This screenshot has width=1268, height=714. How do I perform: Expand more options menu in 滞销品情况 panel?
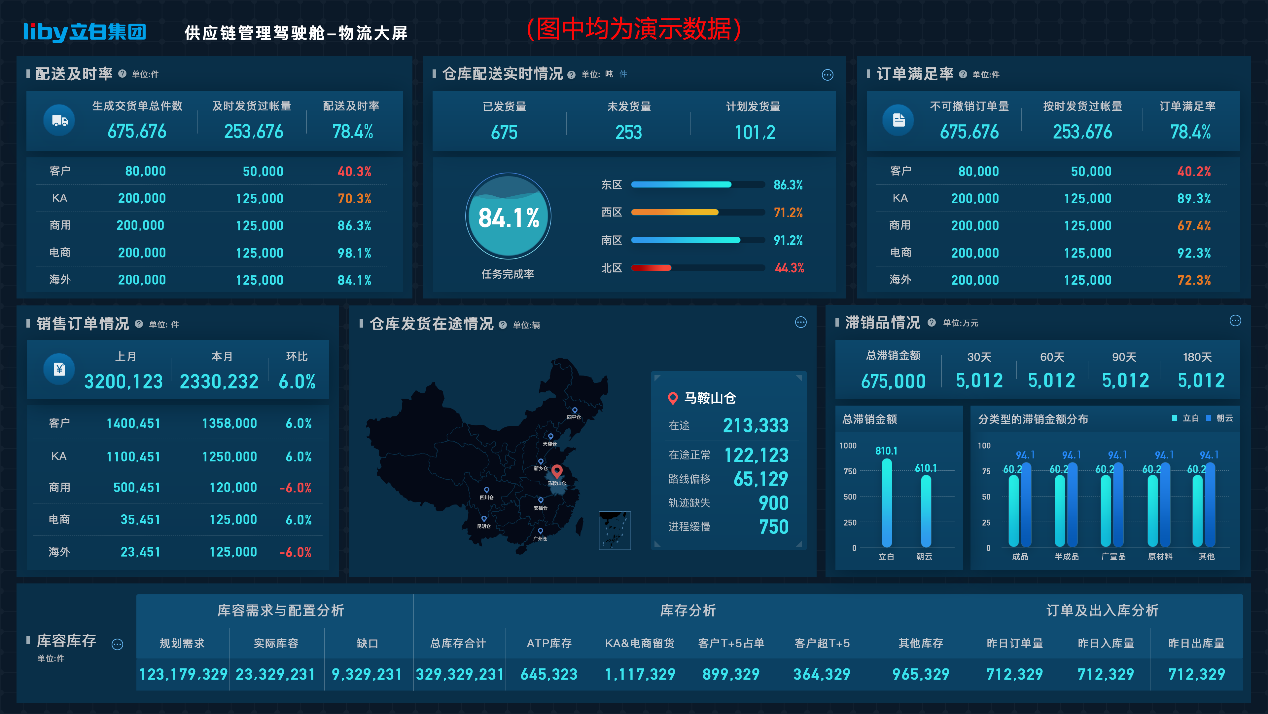point(1235,321)
